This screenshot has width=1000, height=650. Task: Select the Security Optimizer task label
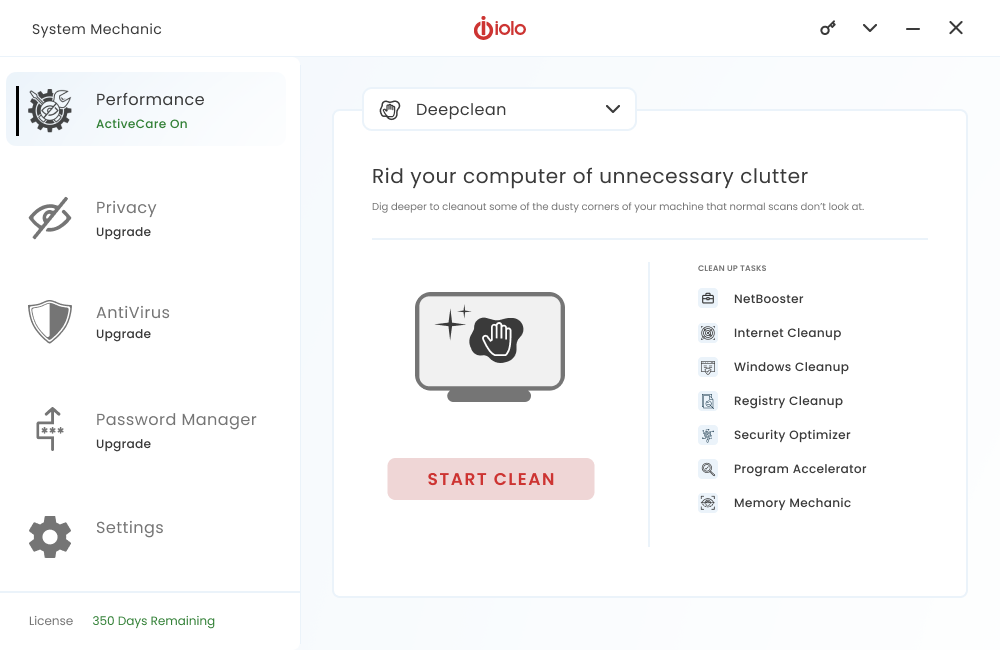[x=792, y=435]
